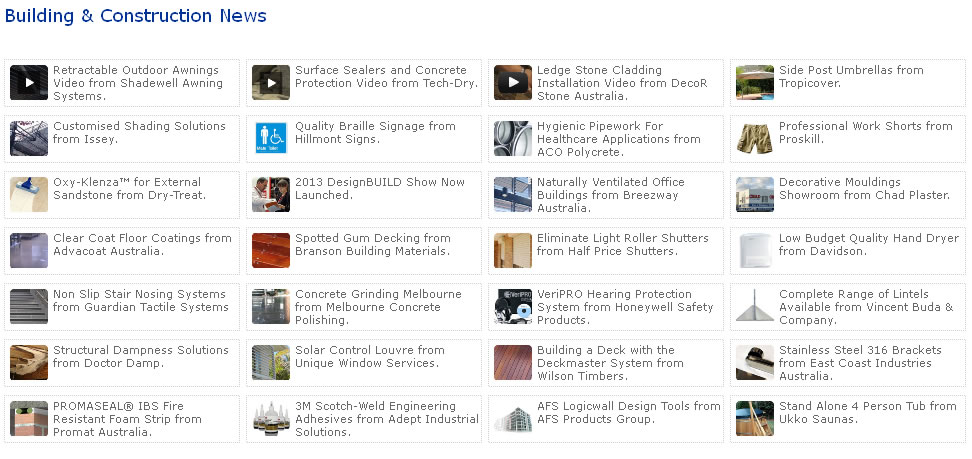Open Side Post Umbrellas from Tropicover link
The image size is (972, 459).
coord(851,76)
